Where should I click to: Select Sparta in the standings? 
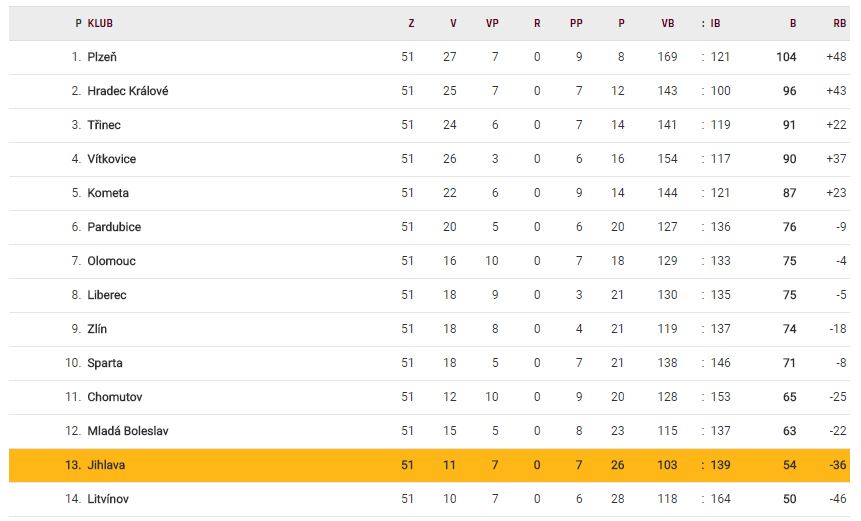coord(105,363)
